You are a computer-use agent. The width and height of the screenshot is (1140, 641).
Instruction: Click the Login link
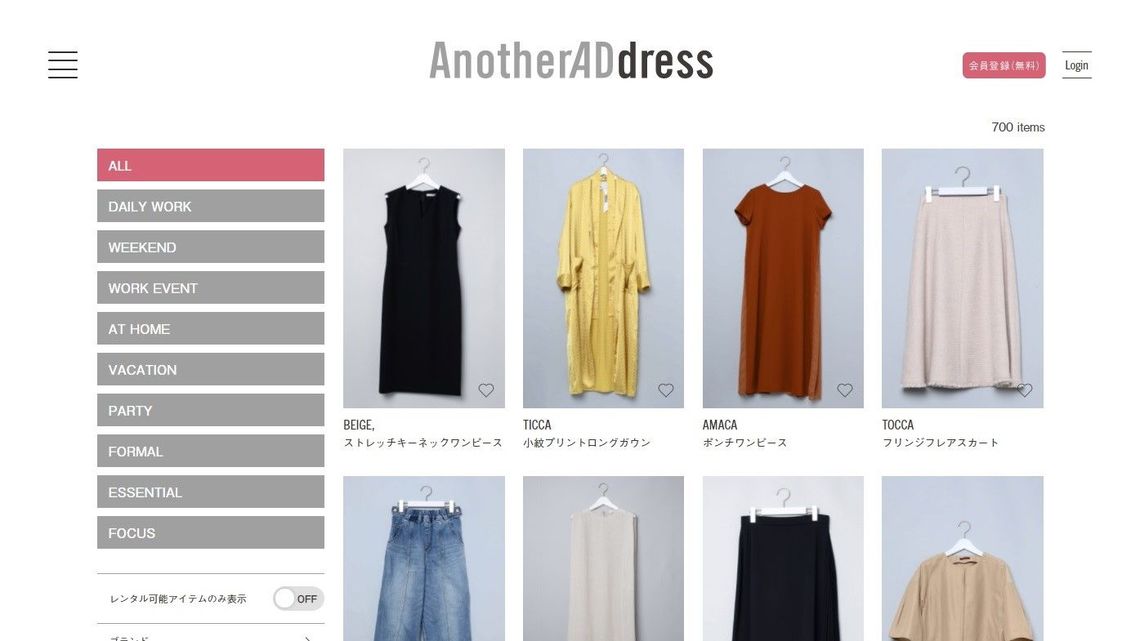(x=1077, y=65)
